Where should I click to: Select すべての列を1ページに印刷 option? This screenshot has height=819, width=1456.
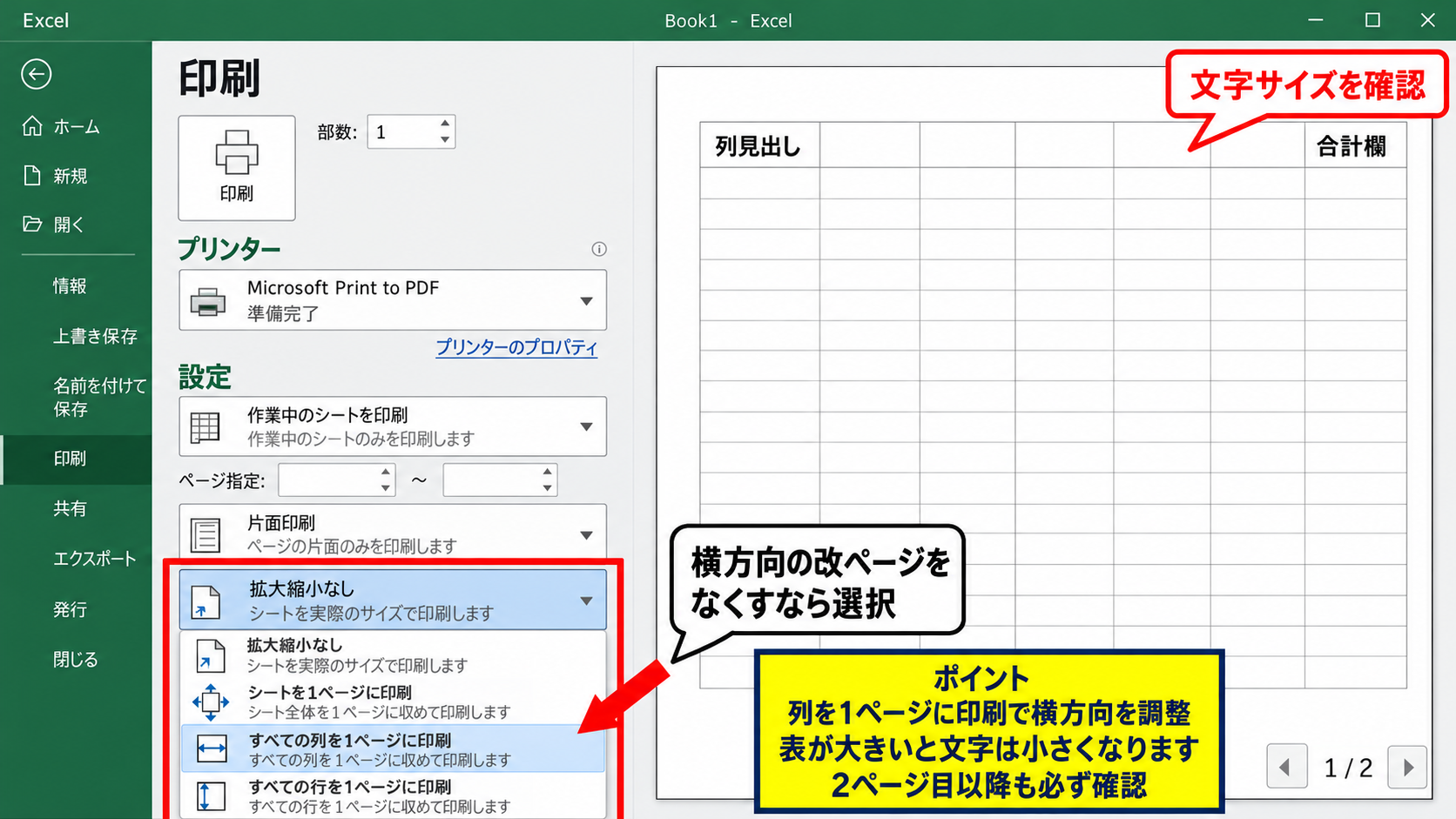click(393, 749)
